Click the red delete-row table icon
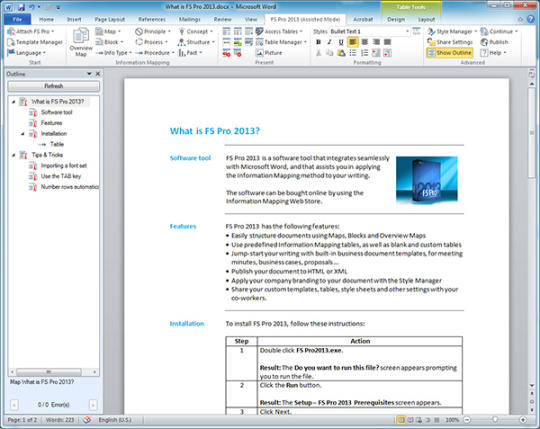 tap(226, 53)
